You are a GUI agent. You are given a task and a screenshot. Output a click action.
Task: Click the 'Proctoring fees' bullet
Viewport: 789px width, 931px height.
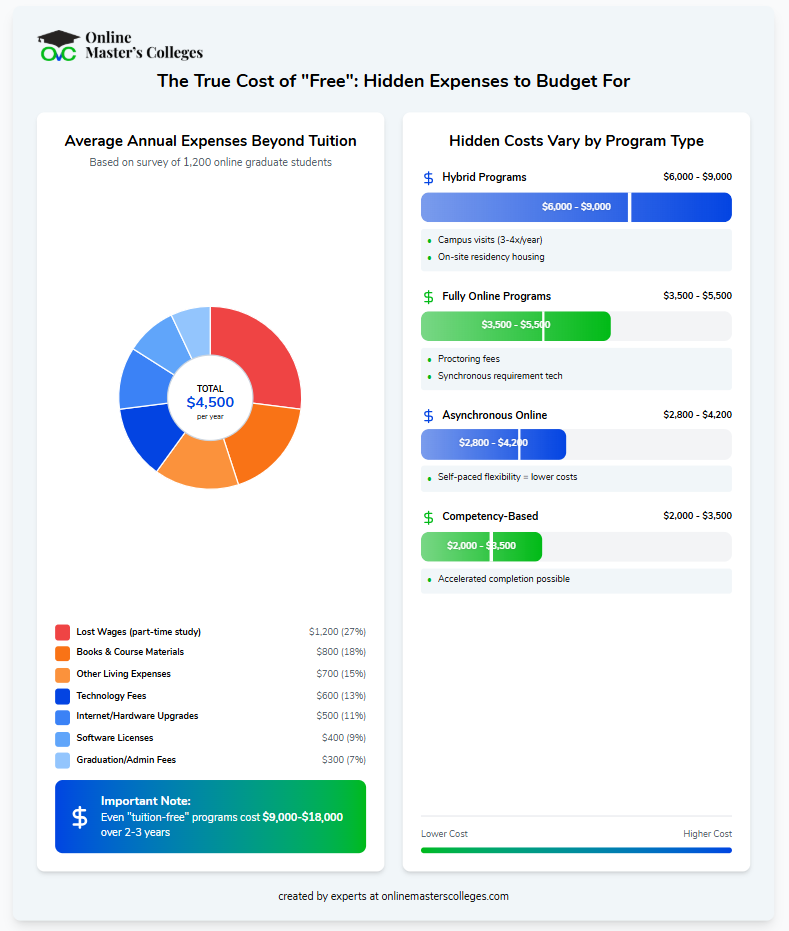coord(468,359)
